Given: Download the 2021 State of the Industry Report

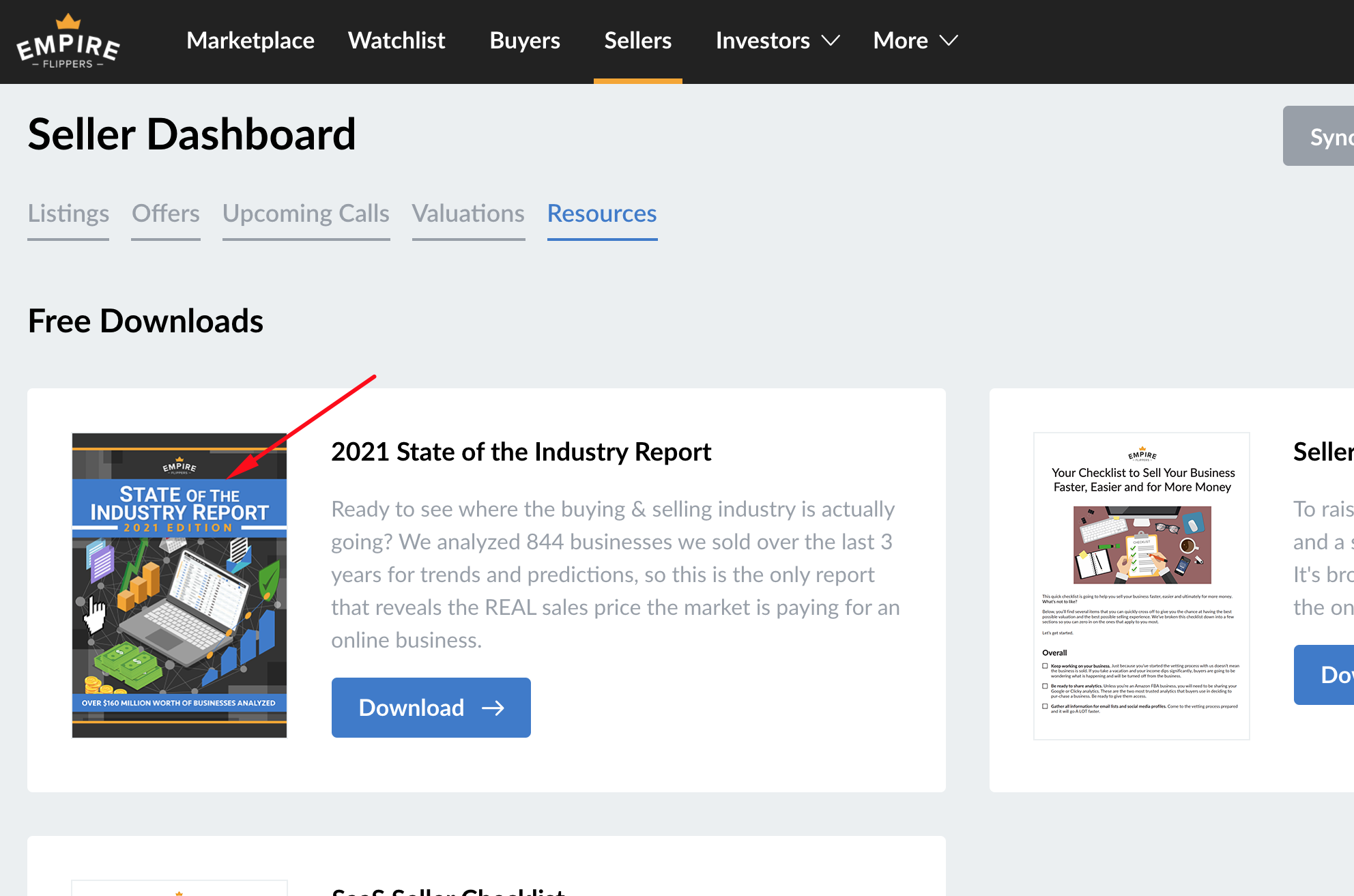Looking at the screenshot, I should [x=431, y=708].
